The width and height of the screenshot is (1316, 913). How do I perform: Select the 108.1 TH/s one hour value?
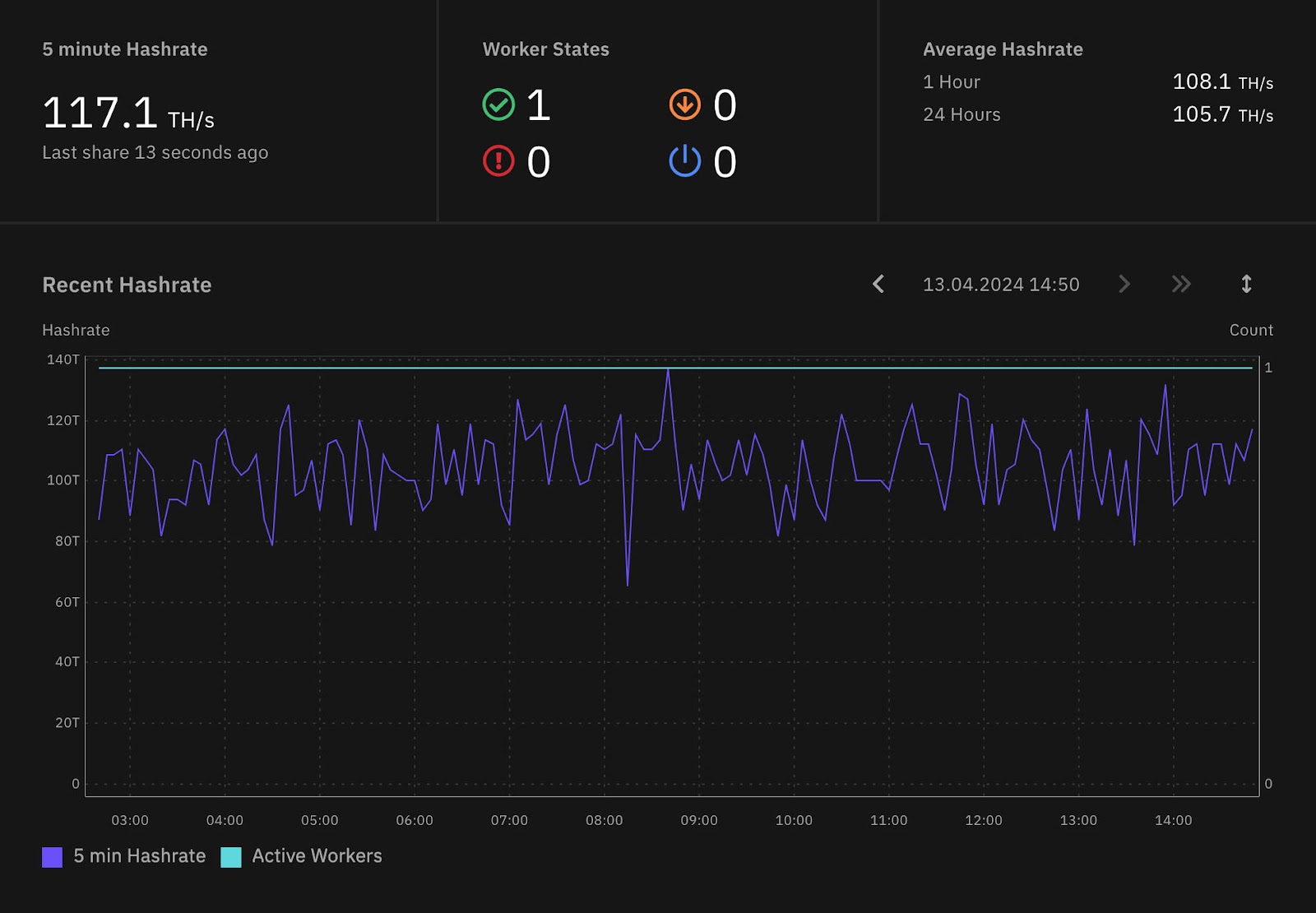(x=1222, y=82)
